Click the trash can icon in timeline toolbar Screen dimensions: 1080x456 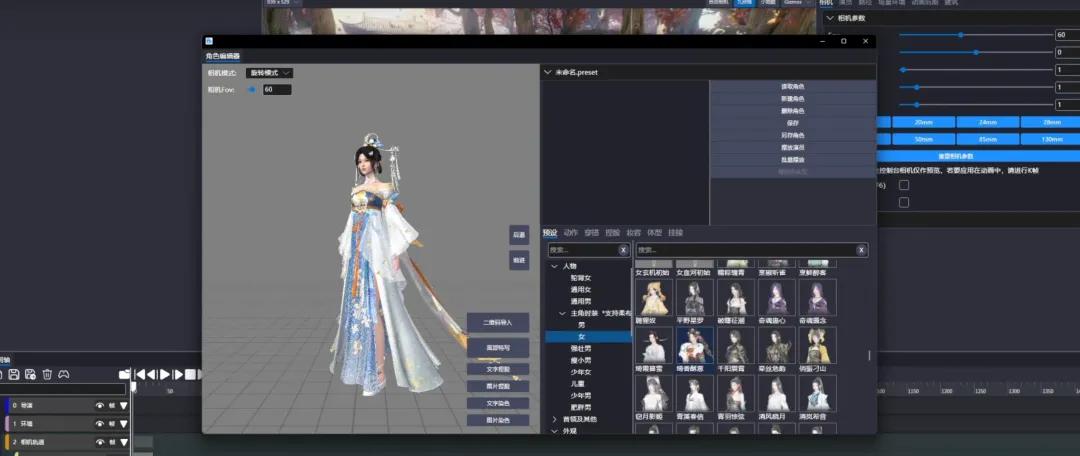(x=47, y=374)
